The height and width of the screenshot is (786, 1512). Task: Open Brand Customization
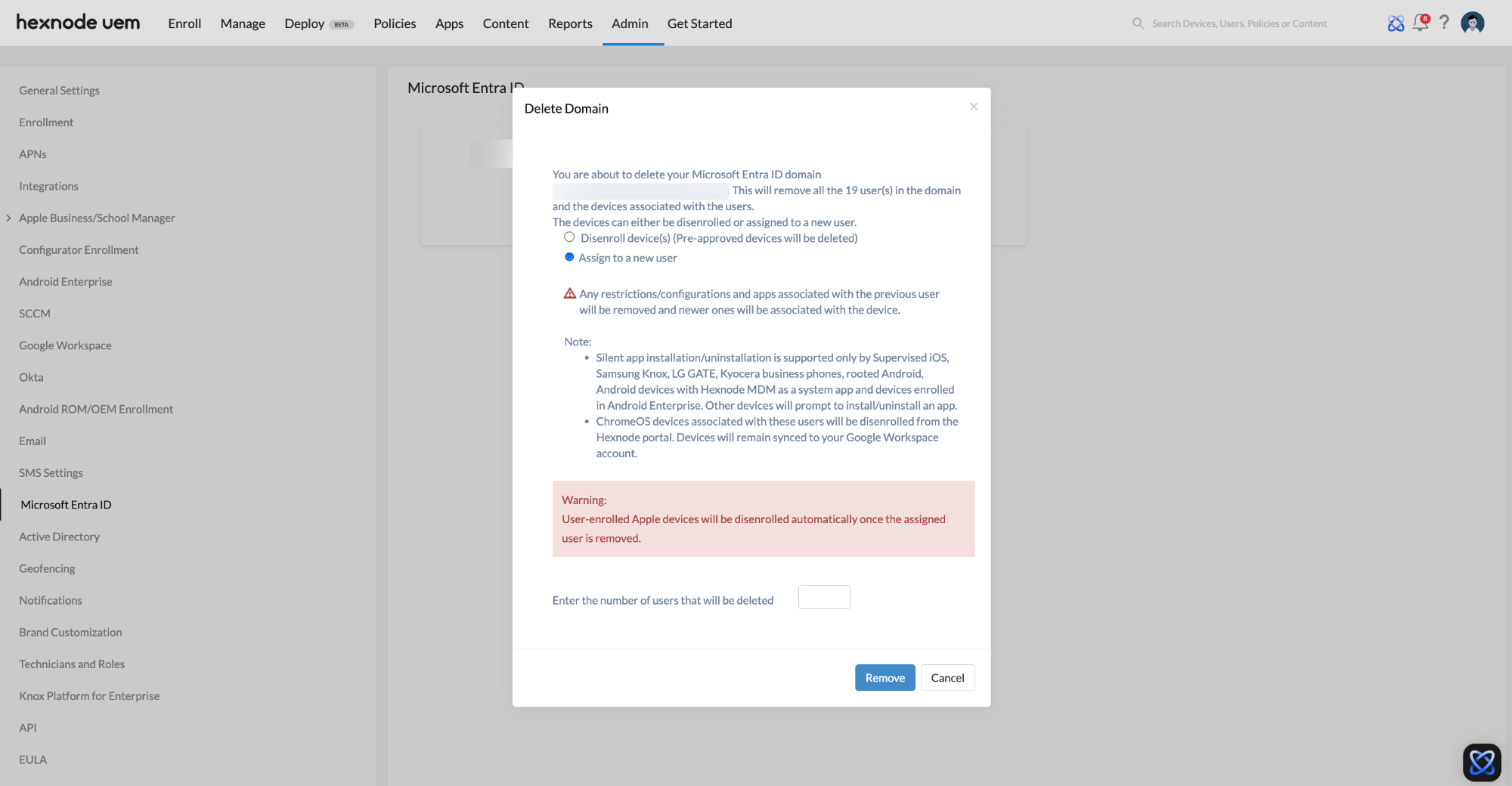[x=70, y=632]
